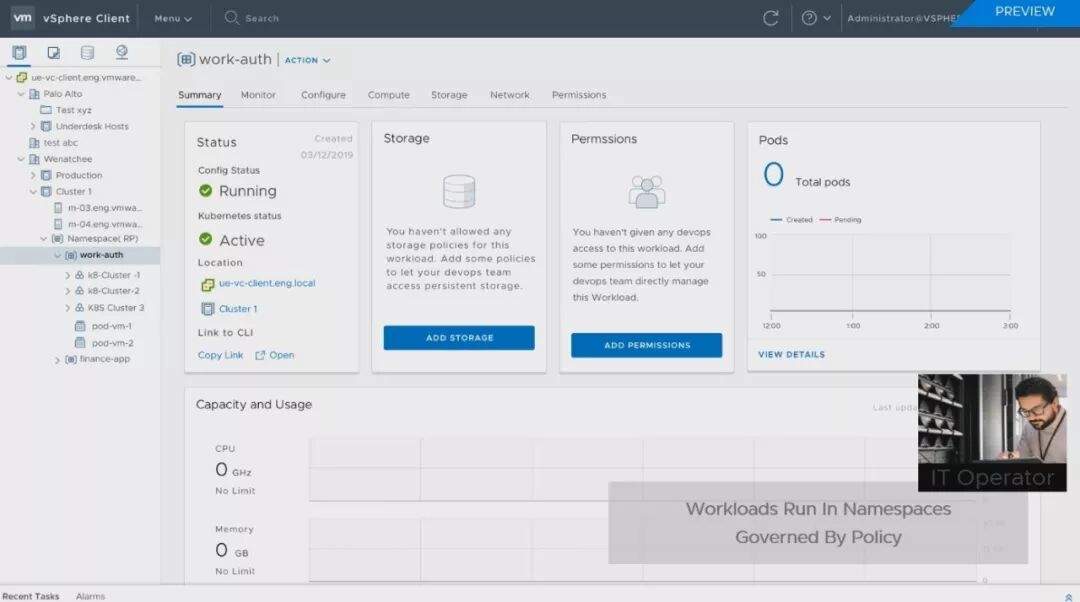This screenshot has height=602, width=1080.
Task: Select the test abc datacenter in tree
Action: click(x=60, y=143)
